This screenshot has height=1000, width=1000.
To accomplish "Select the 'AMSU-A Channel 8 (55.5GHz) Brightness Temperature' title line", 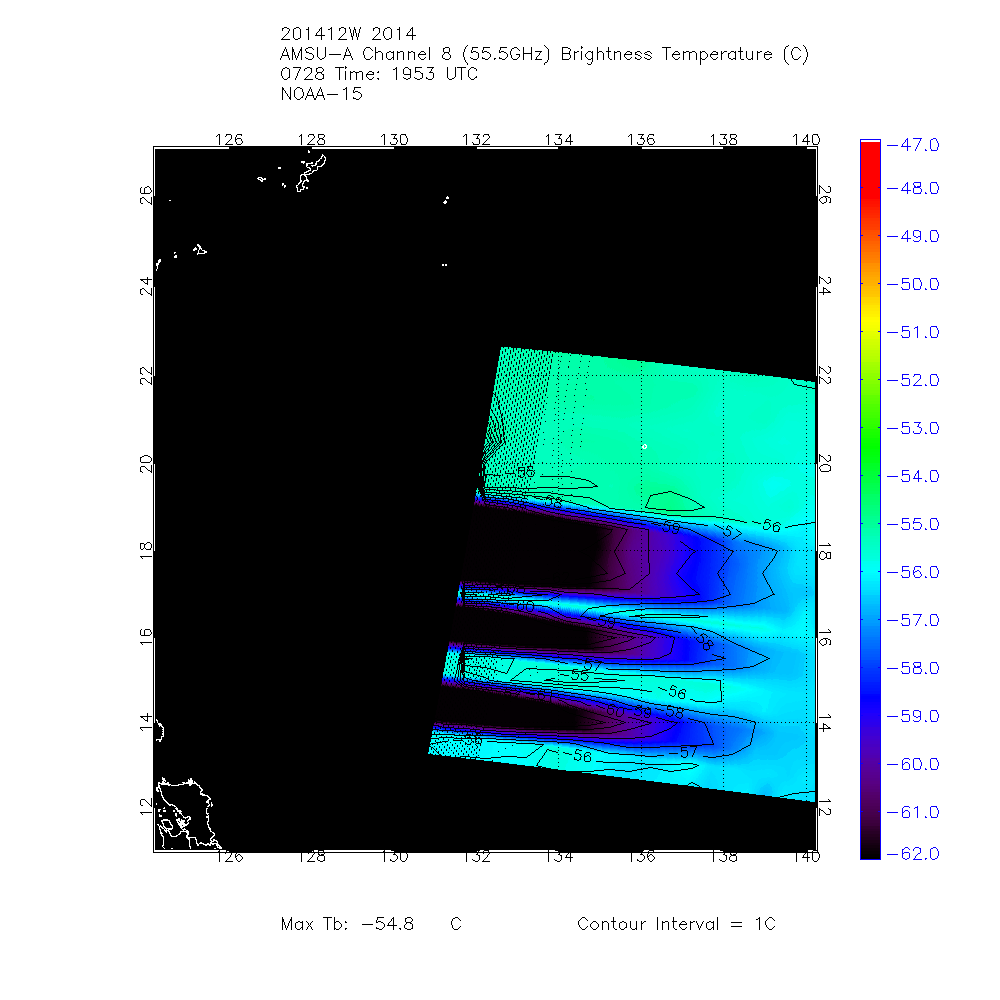I will coord(544,54).
